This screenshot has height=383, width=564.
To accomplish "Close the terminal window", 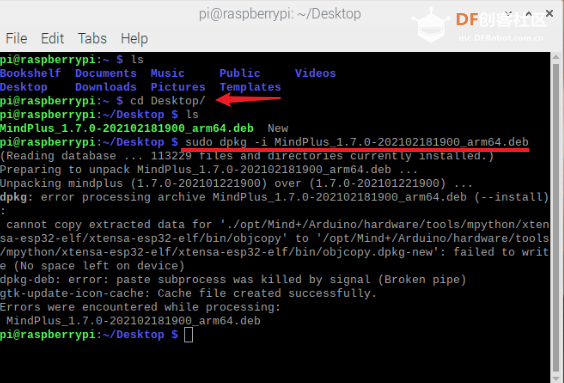I will [x=549, y=14].
